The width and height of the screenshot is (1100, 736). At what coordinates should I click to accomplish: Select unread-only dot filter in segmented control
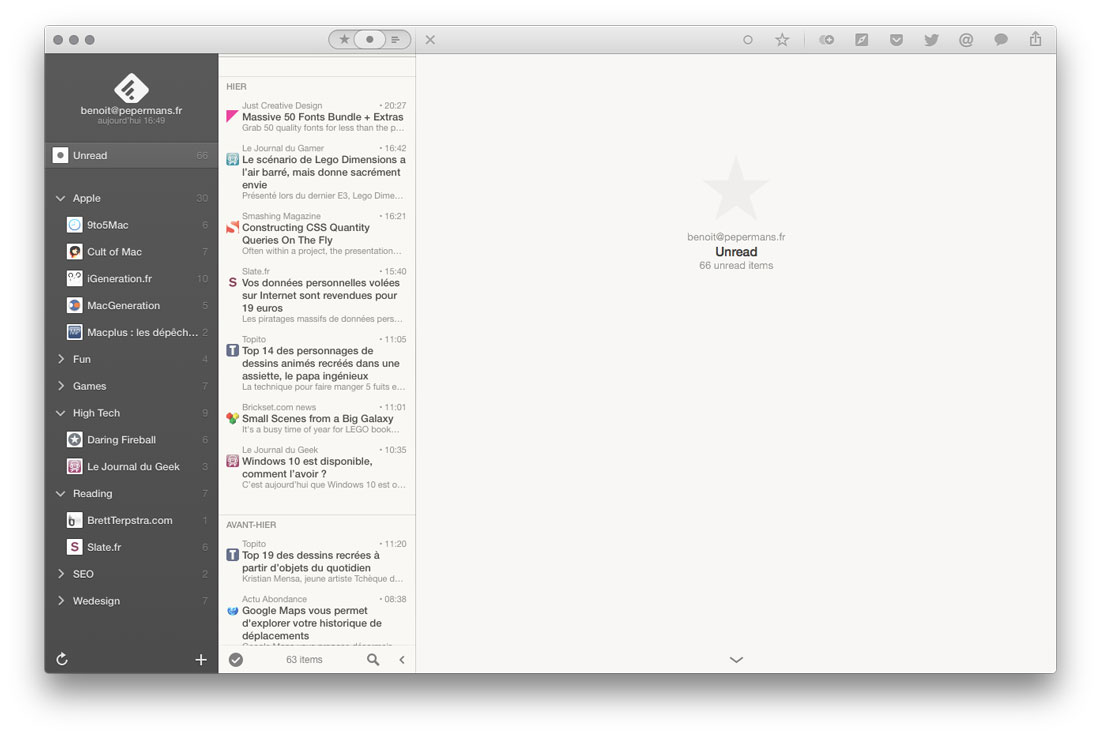pyautogui.click(x=370, y=40)
